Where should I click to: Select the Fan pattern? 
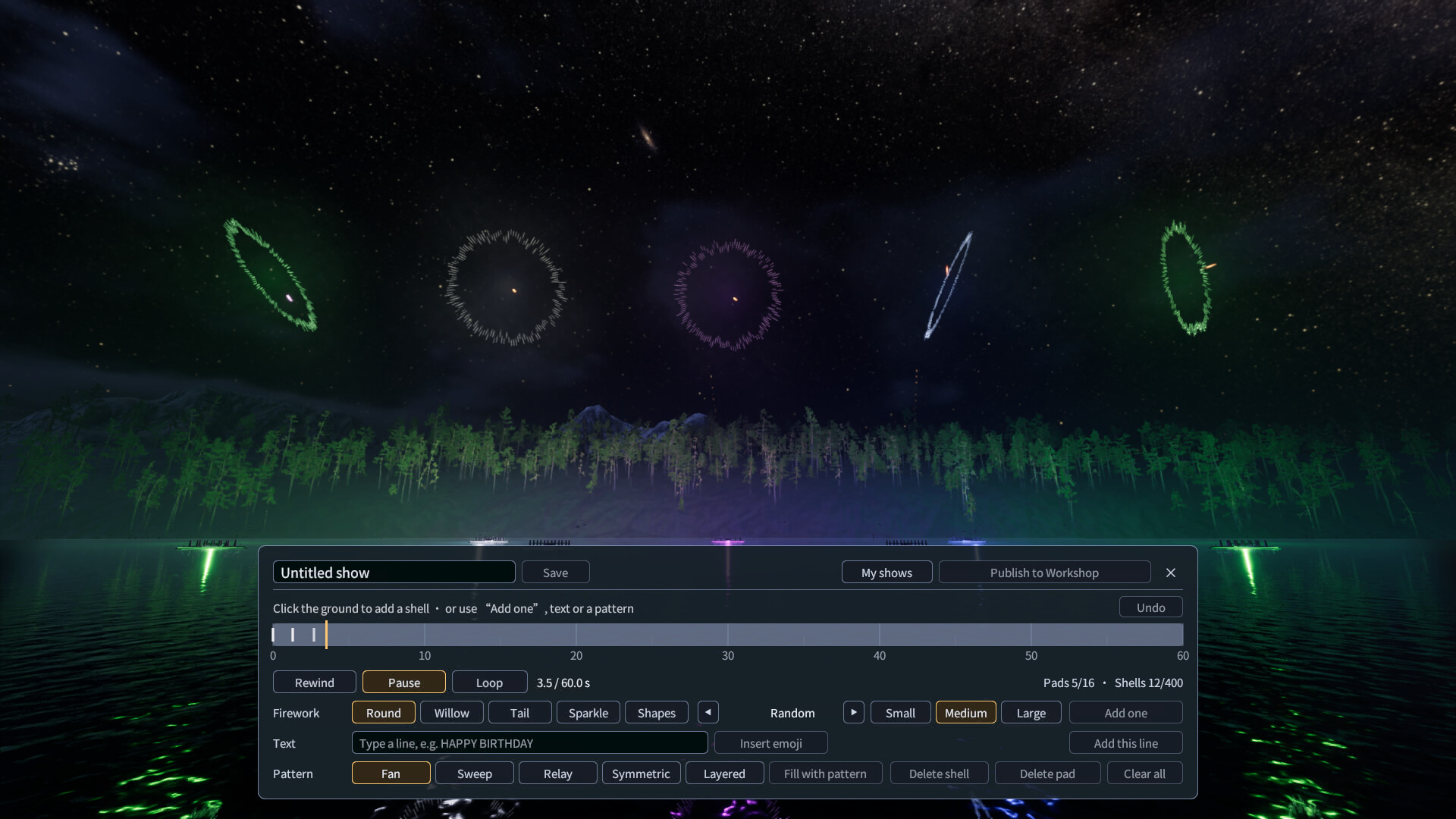pyautogui.click(x=391, y=773)
